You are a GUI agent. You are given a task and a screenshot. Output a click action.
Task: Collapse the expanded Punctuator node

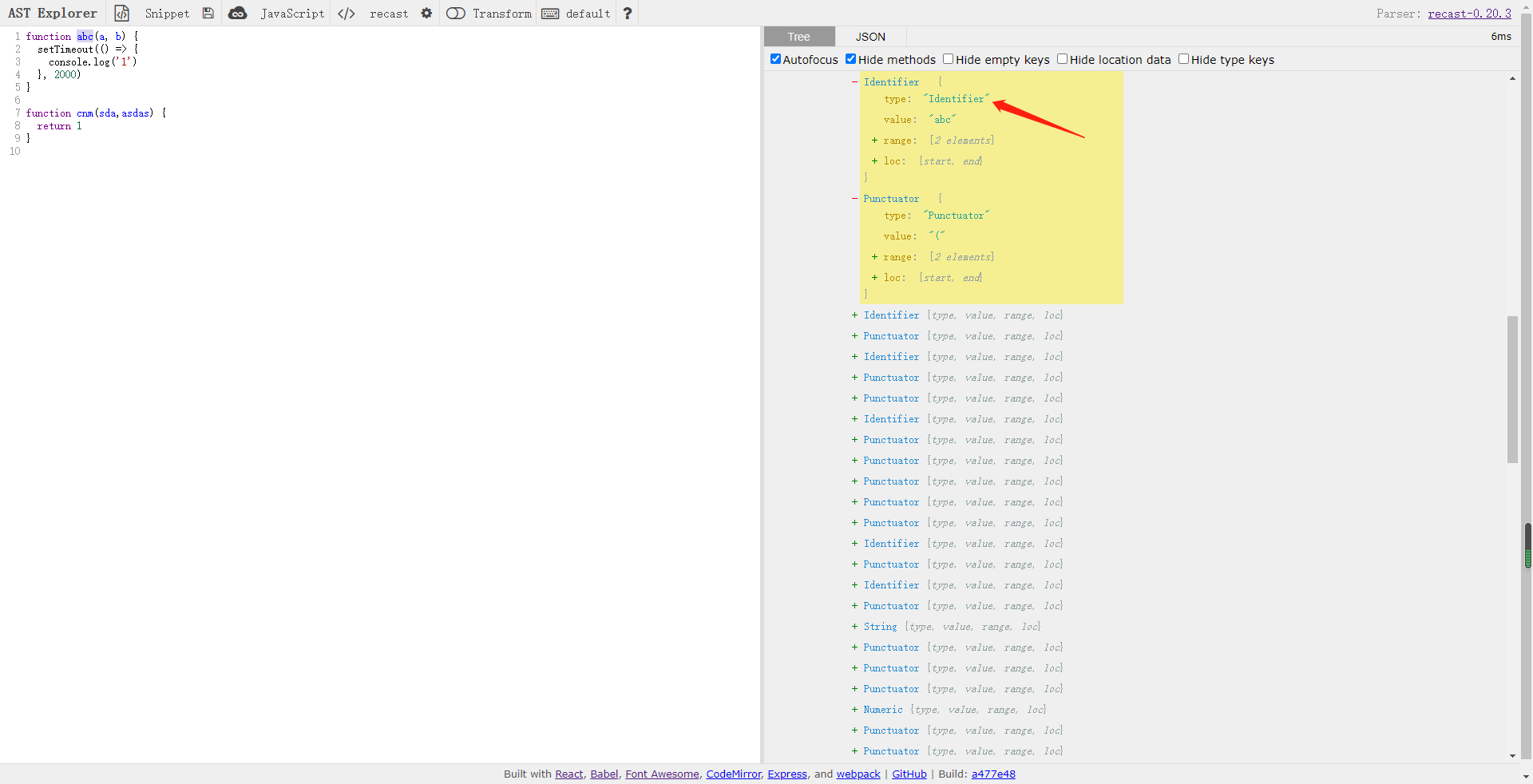854,198
